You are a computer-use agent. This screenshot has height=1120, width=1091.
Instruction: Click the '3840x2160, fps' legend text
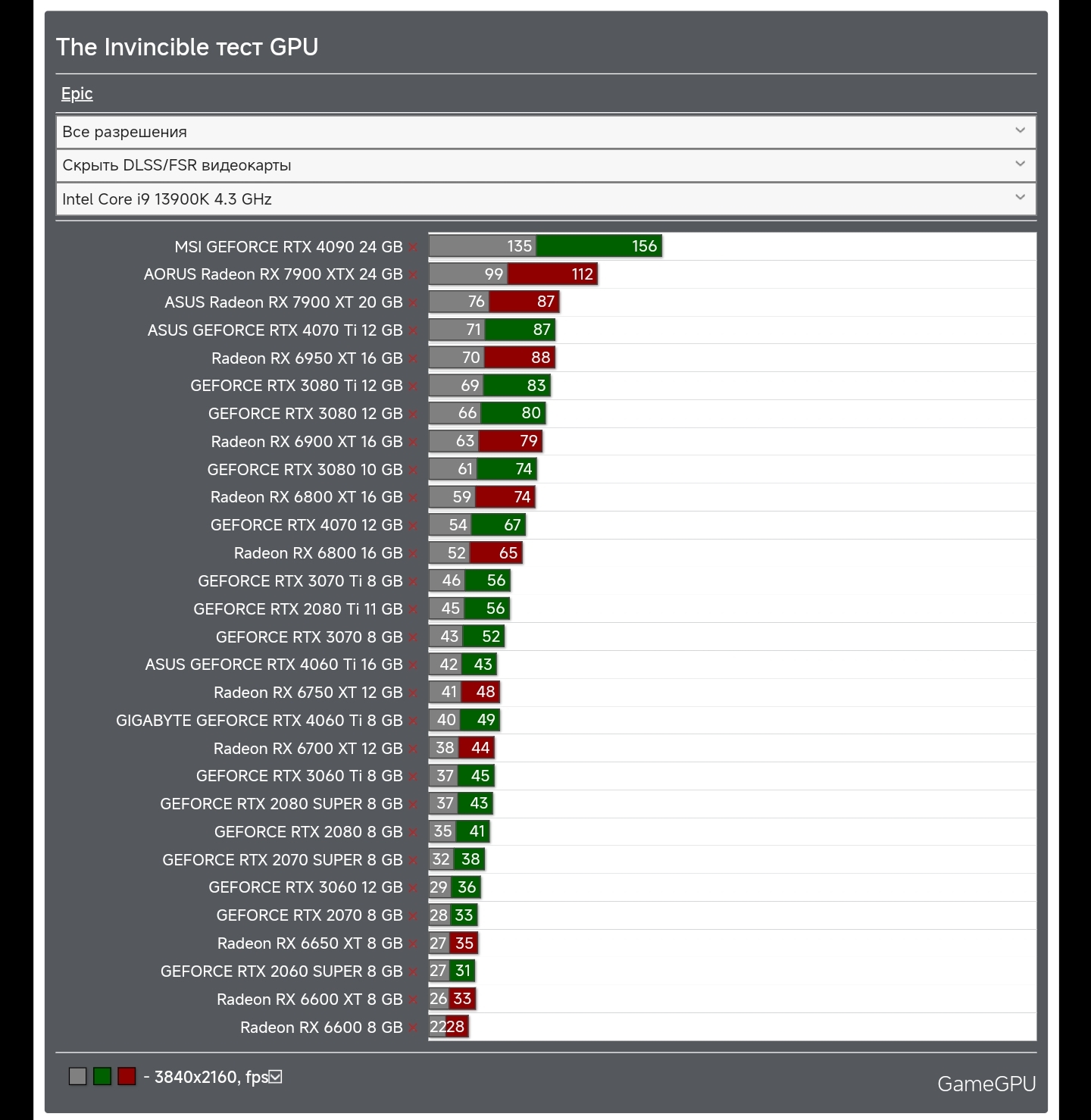coord(211,1077)
